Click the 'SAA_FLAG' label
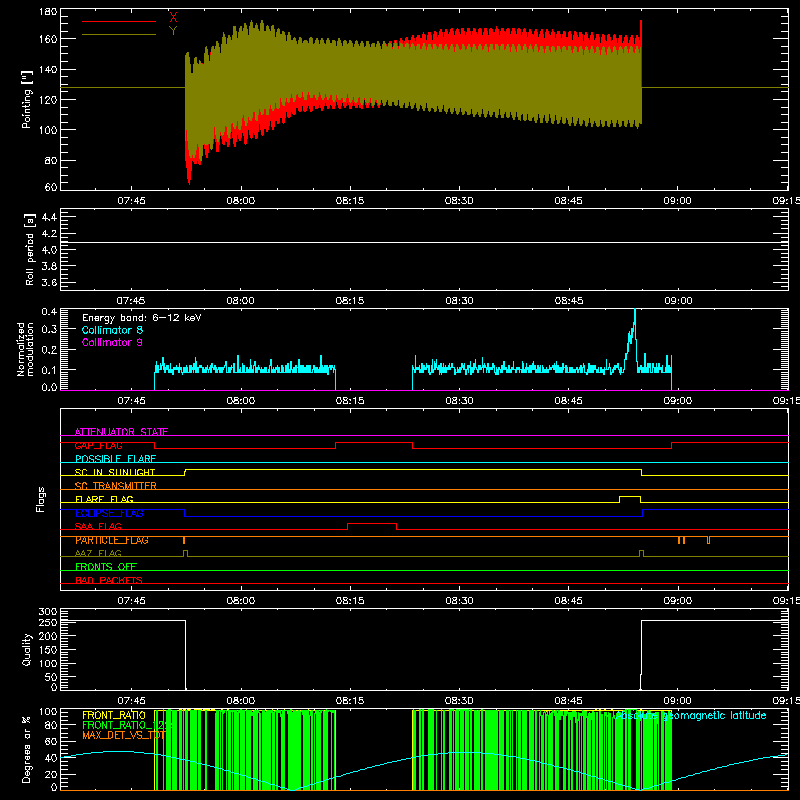This screenshot has width=800, height=800. click(x=98, y=527)
